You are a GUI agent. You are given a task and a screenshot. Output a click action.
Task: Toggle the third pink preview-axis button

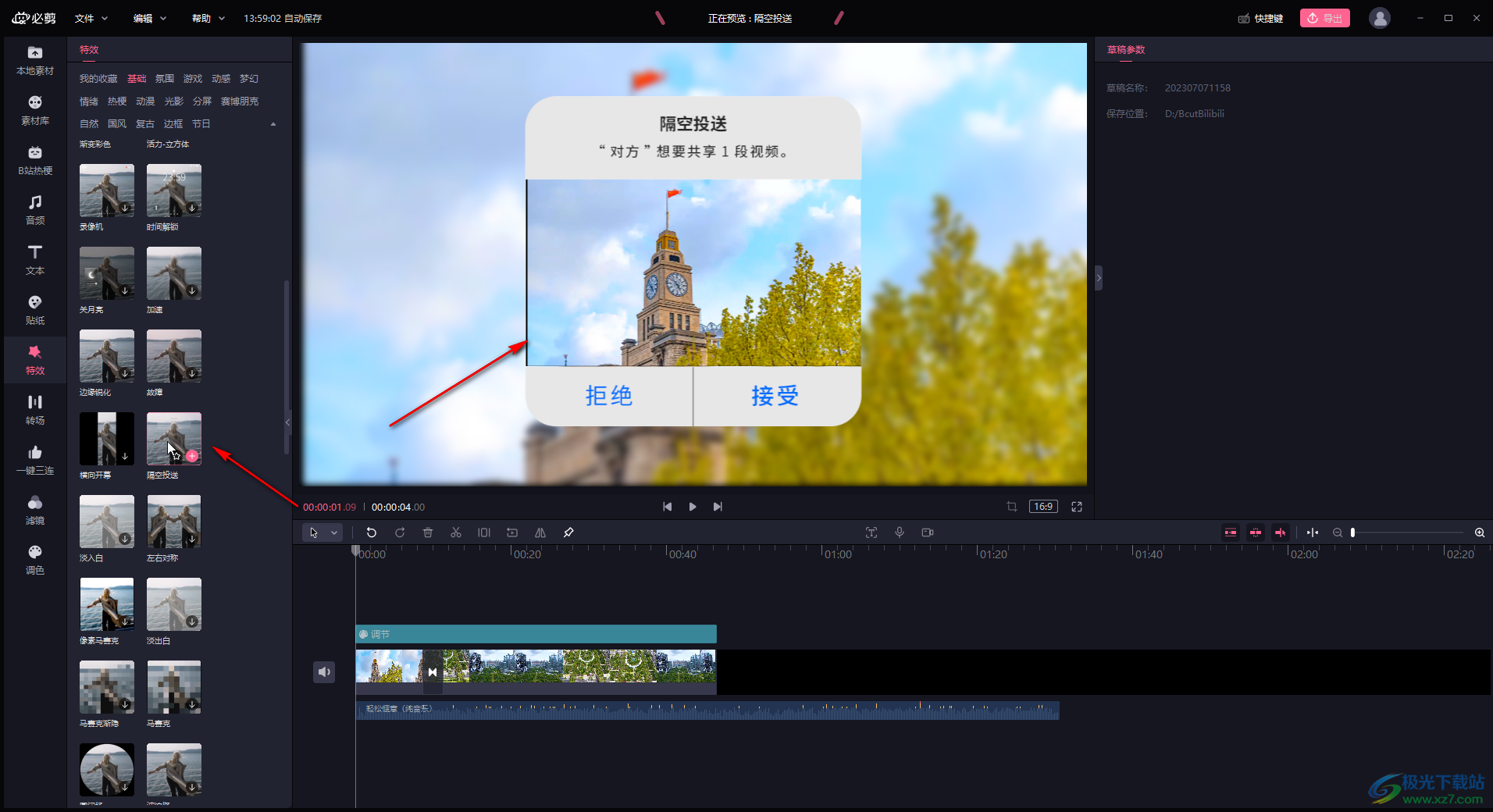point(1281,532)
